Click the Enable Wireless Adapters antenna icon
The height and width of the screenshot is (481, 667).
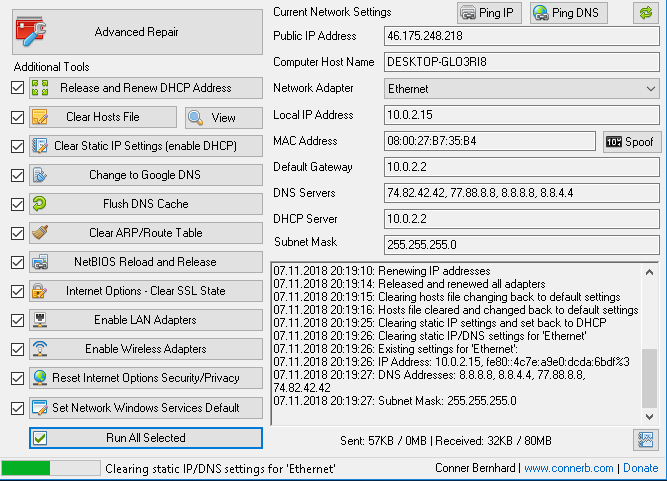[x=40, y=349]
